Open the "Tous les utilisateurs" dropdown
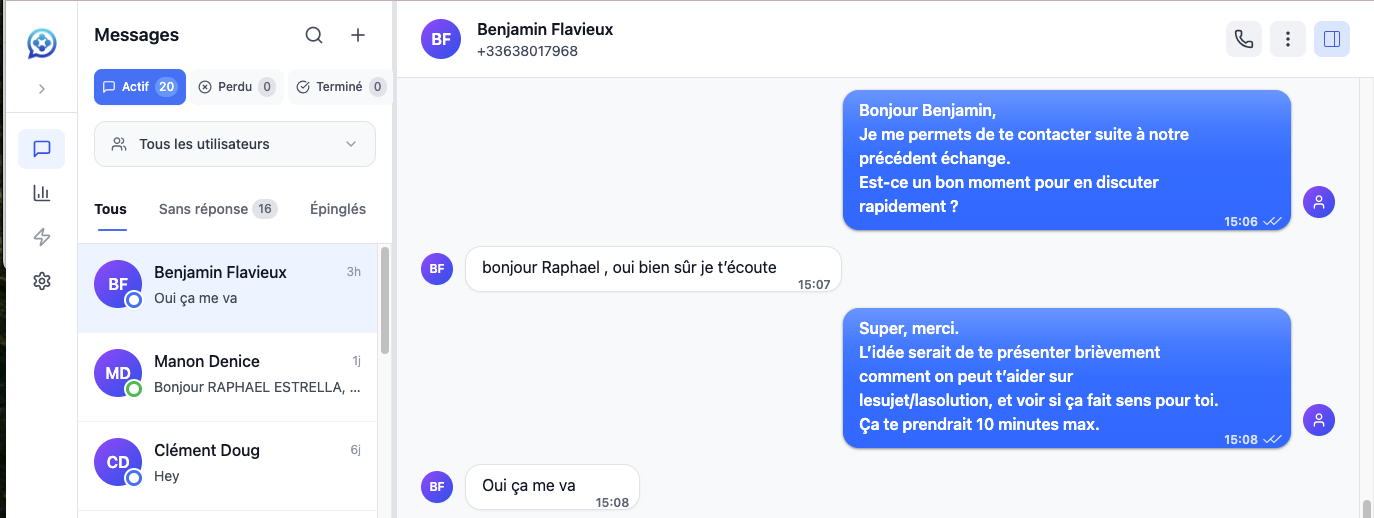1374x518 pixels. click(x=235, y=144)
